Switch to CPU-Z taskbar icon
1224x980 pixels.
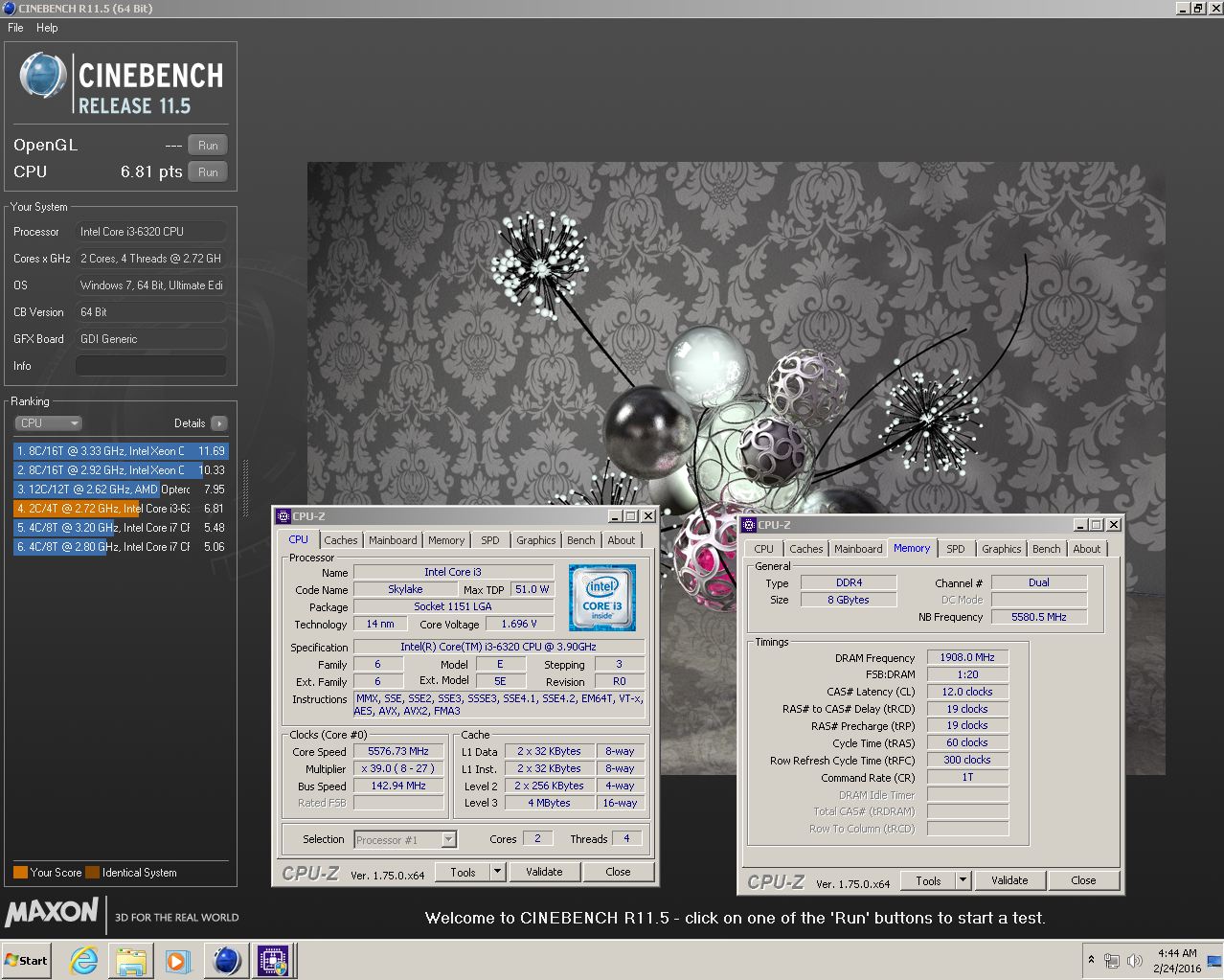[x=273, y=960]
